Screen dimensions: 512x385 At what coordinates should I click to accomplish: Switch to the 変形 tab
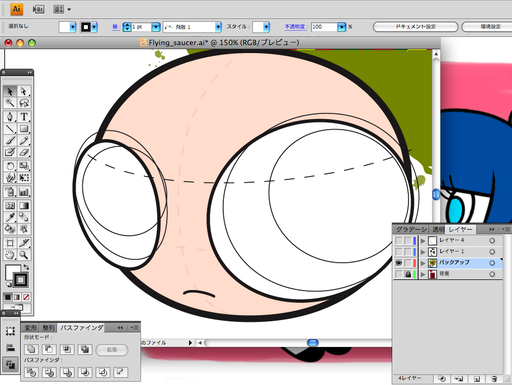31,328
